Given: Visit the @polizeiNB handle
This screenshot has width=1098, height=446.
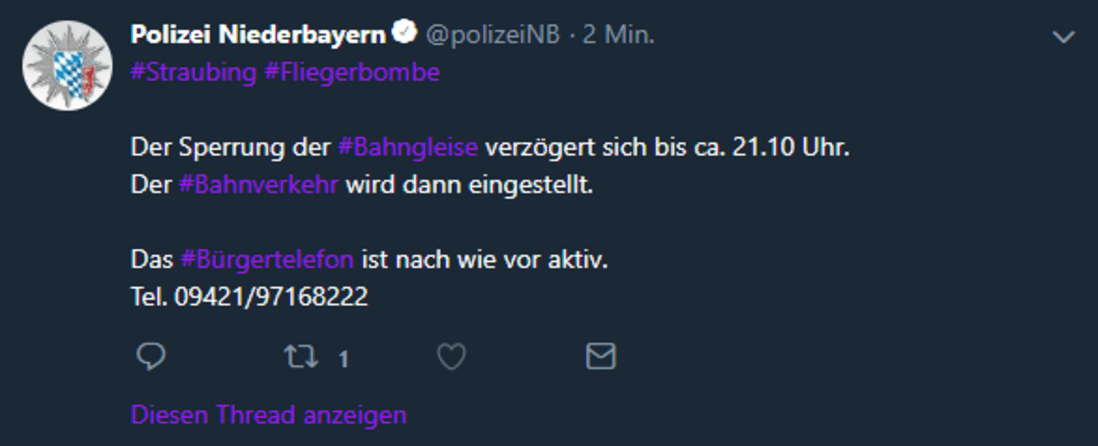Looking at the screenshot, I should [x=492, y=34].
